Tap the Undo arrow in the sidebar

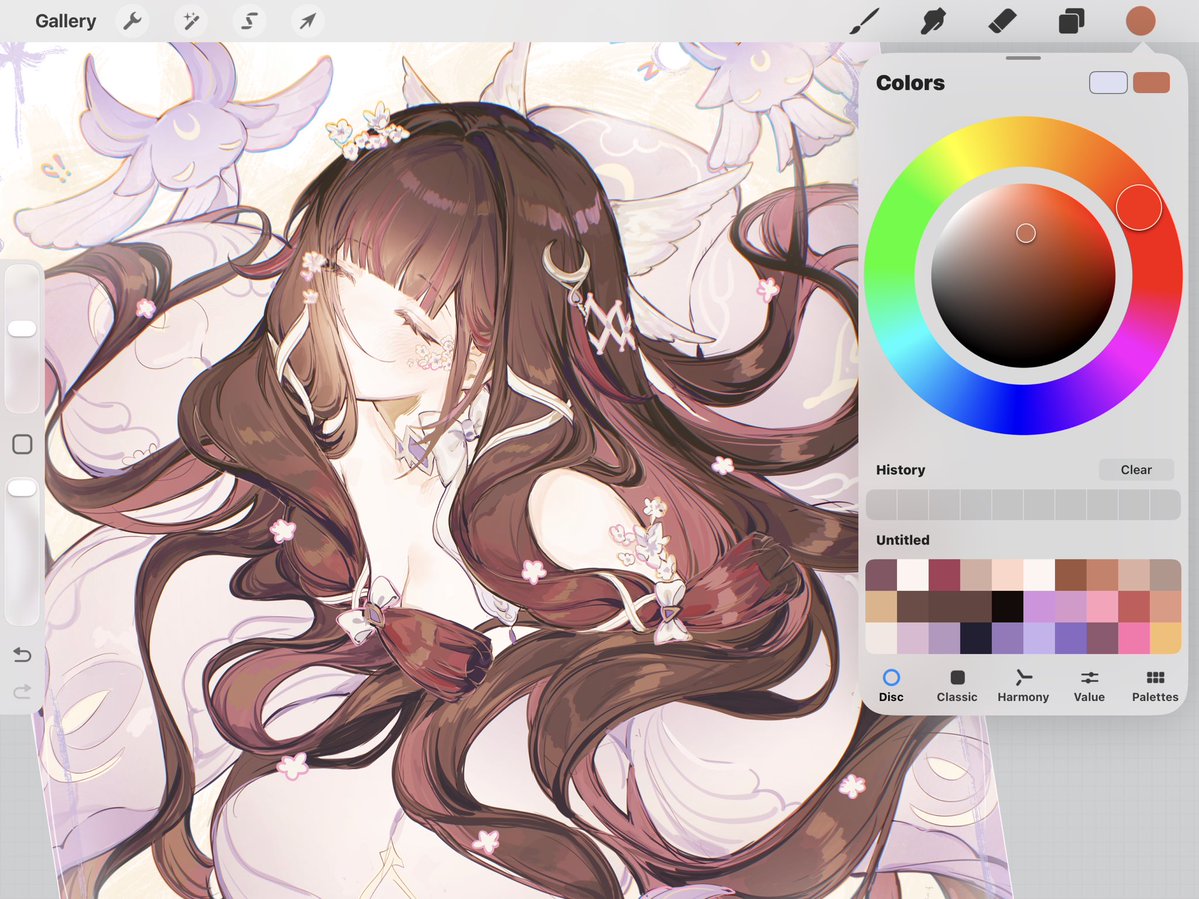tap(22, 654)
